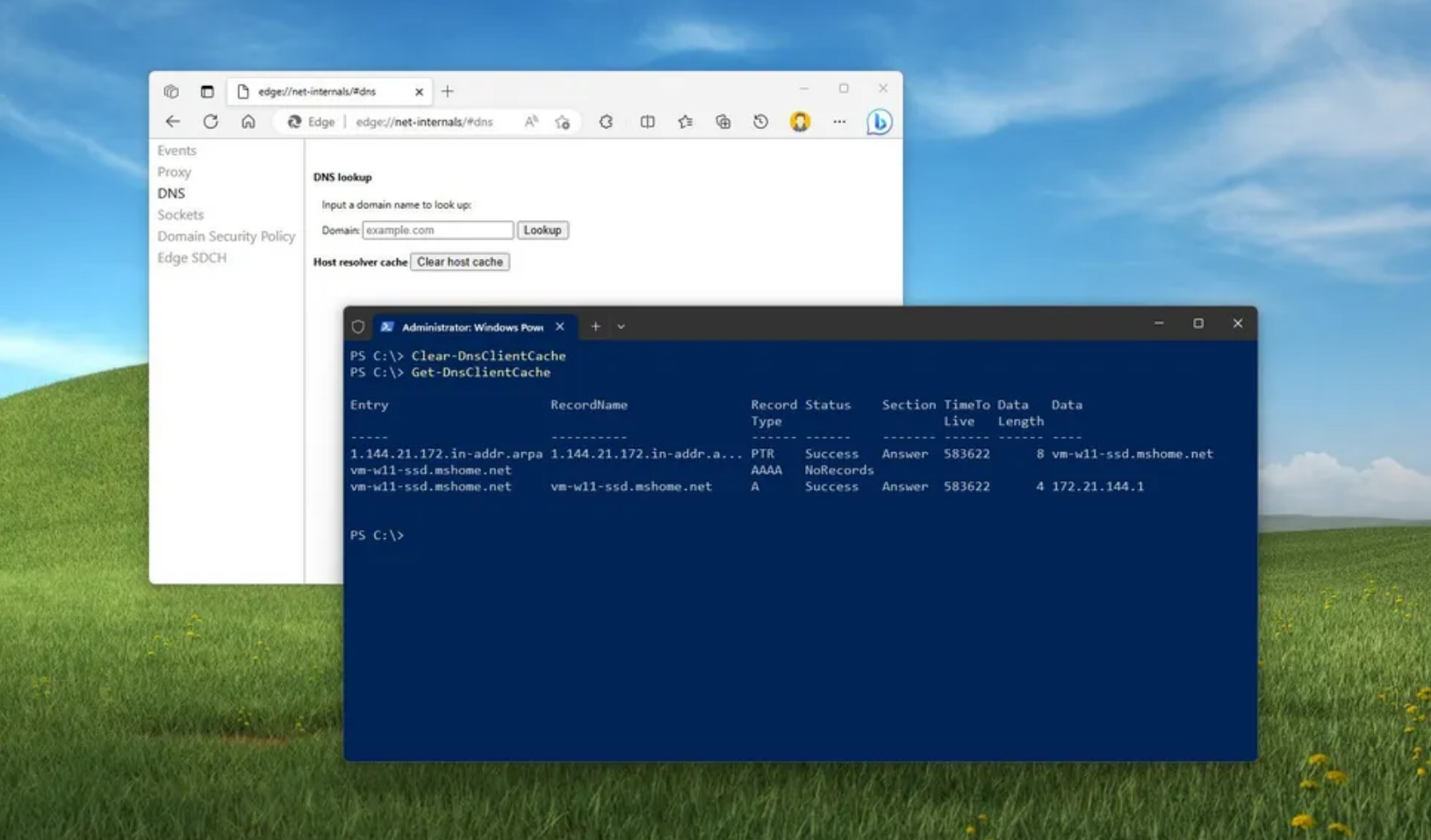Click the shield icon in PowerShell title bar

point(358,327)
